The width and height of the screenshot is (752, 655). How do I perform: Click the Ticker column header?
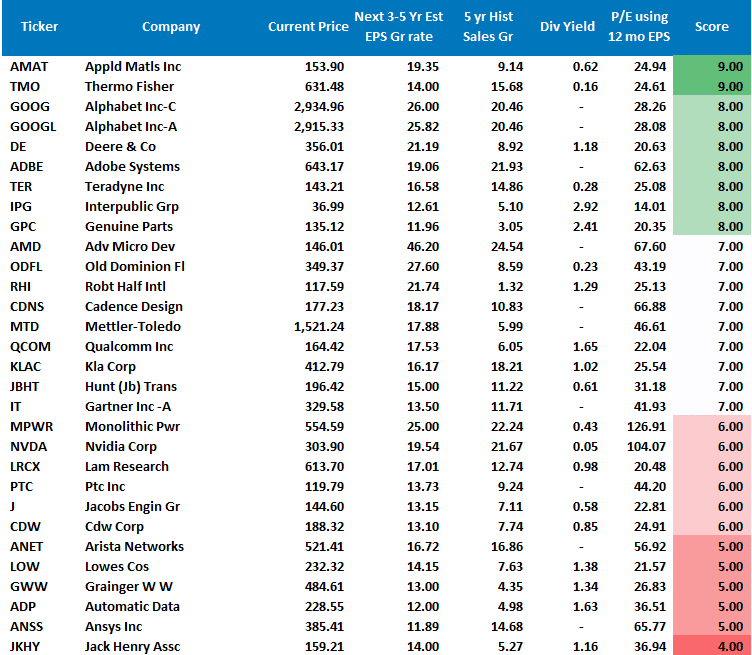(40, 27)
